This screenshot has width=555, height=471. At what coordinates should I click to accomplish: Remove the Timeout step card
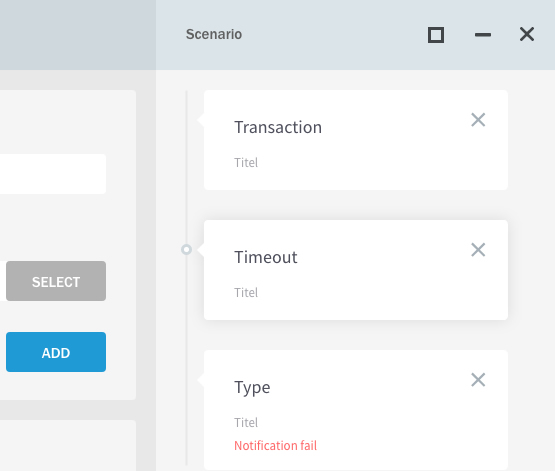click(x=478, y=249)
